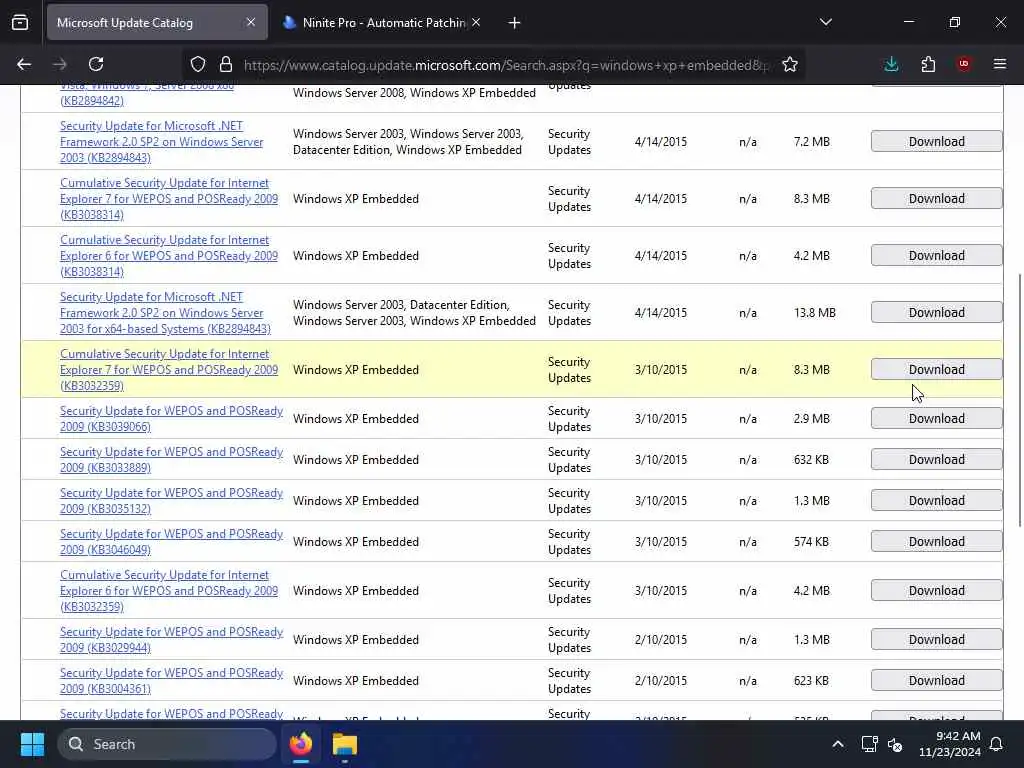1024x768 pixels.
Task: Open Firefox View tab list icon
Action: click(x=20, y=23)
